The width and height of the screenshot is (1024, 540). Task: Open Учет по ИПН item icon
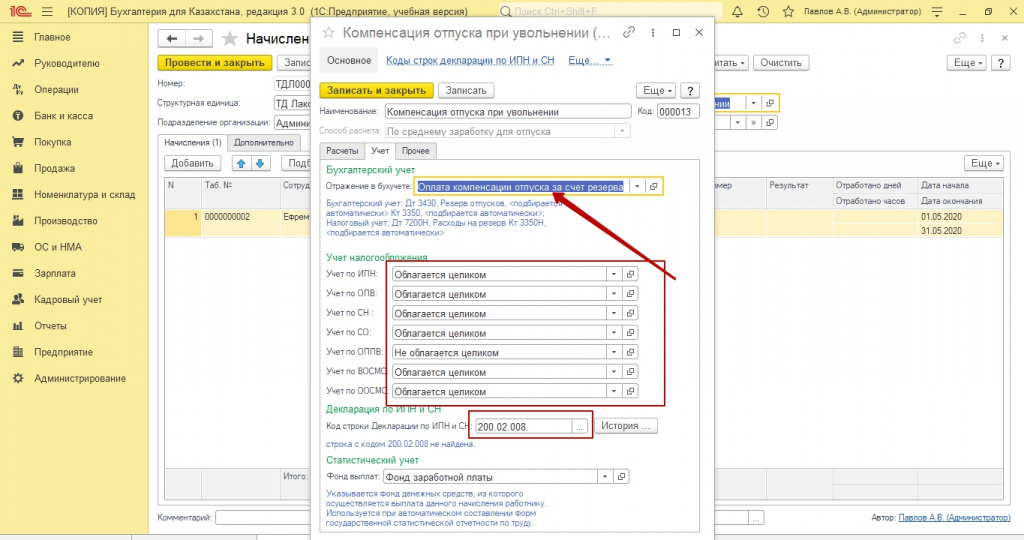[x=630, y=274]
